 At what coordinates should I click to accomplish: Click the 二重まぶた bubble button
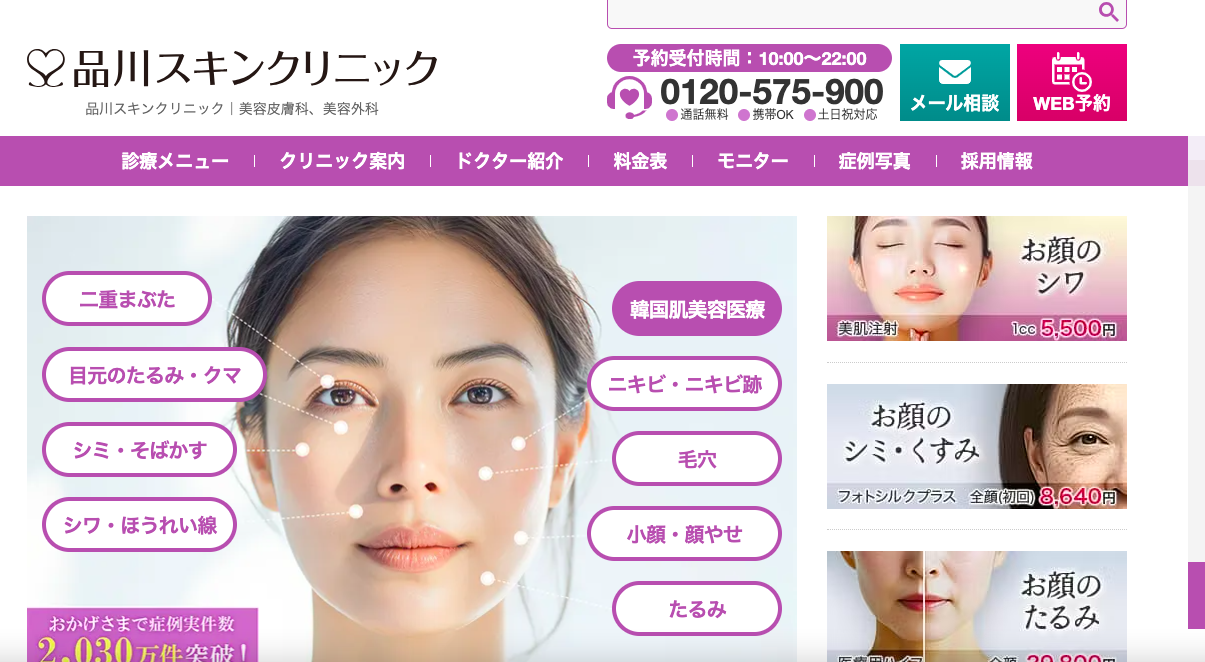click(x=127, y=298)
